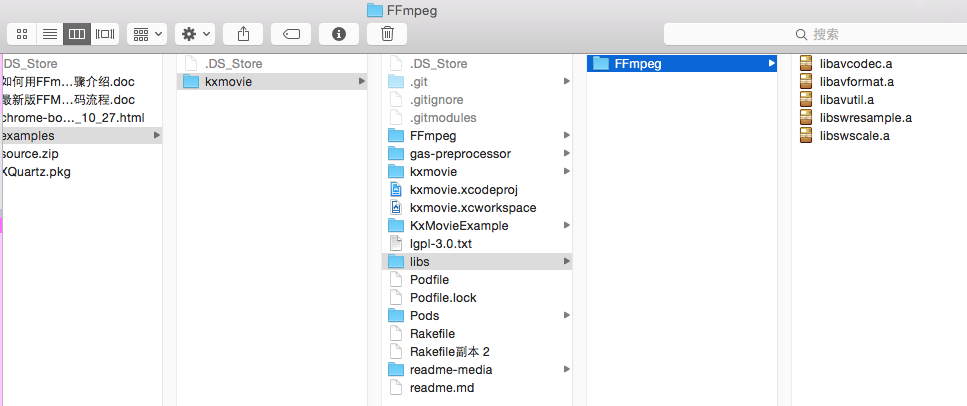Select the gas-preprocessor folder icon

coord(396,154)
